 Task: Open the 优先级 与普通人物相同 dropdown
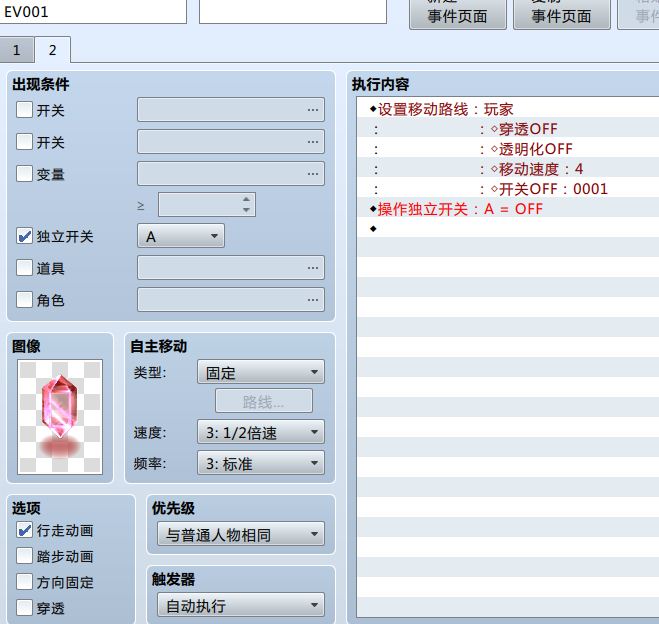[x=241, y=534]
